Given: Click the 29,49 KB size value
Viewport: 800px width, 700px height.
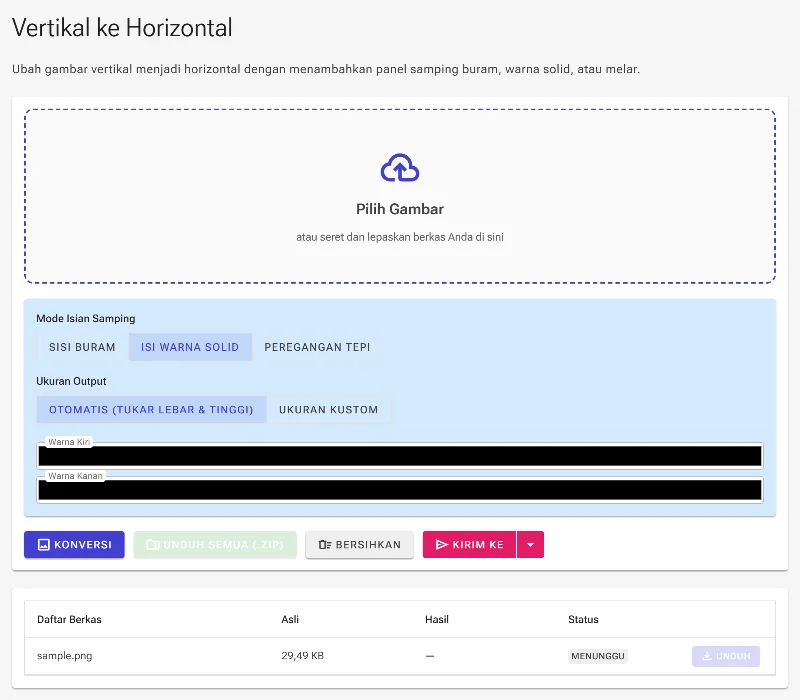Looking at the screenshot, I should point(303,656).
